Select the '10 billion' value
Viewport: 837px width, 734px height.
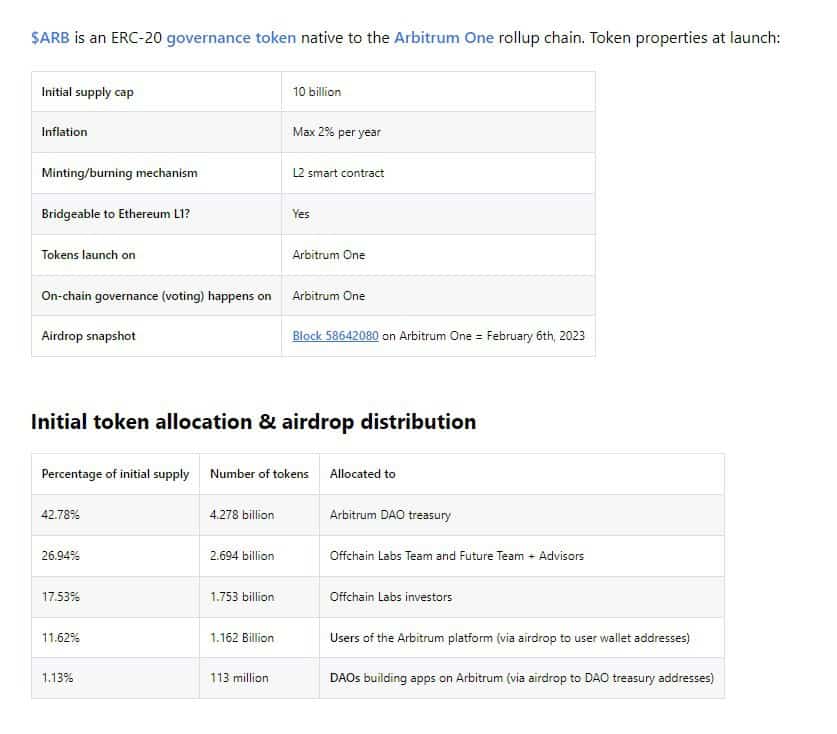(x=317, y=92)
